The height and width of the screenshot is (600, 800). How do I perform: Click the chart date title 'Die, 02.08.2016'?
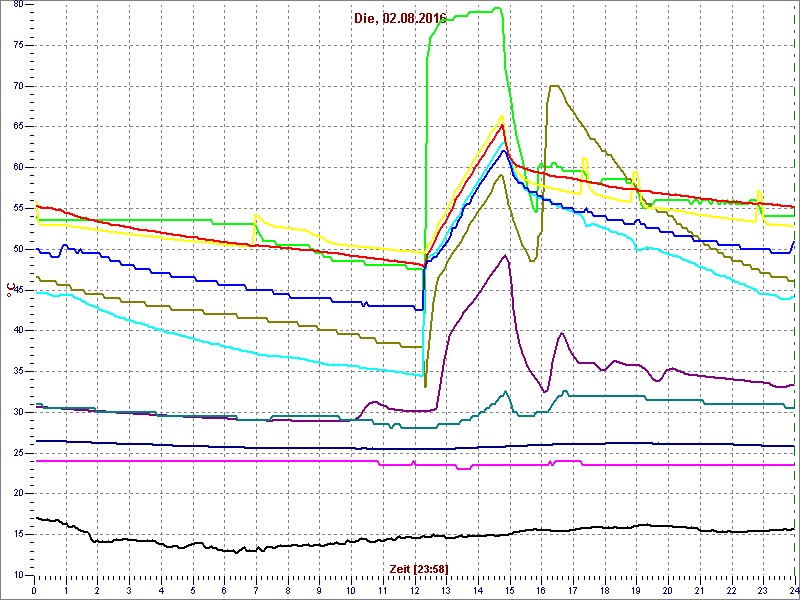tap(400, 19)
